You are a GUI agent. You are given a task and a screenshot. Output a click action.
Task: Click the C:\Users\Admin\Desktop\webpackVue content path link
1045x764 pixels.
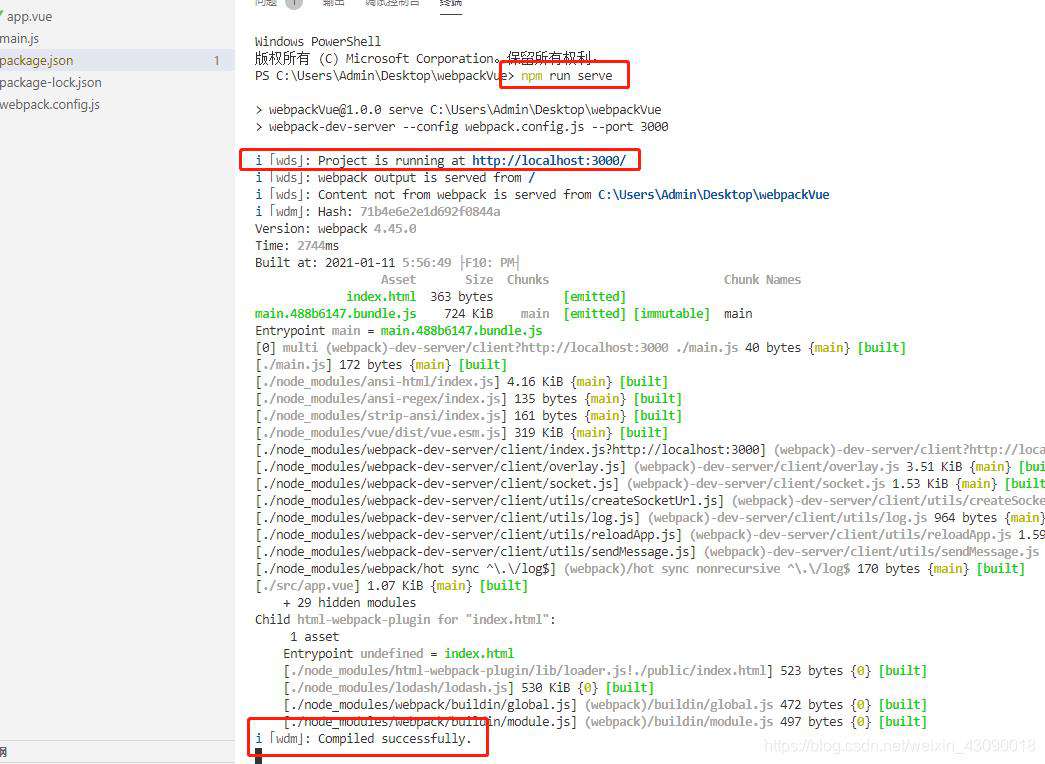click(x=713, y=195)
